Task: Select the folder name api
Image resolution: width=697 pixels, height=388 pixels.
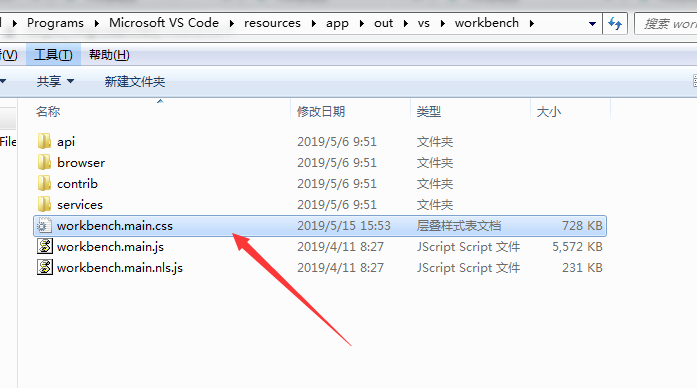Action: click(x=66, y=142)
